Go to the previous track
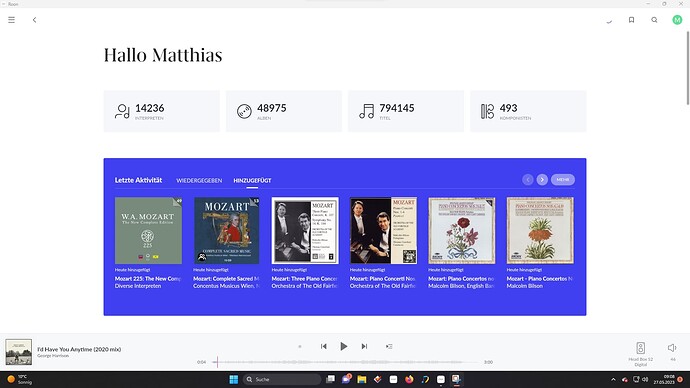690x388 pixels. pyautogui.click(x=323, y=347)
